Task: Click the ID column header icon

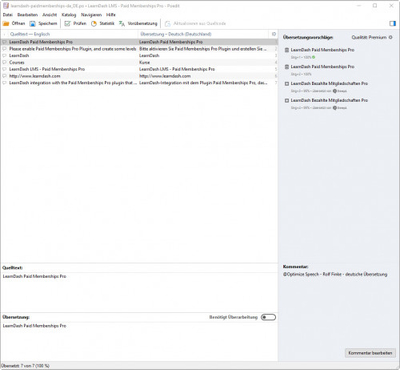Action: tap(274, 34)
